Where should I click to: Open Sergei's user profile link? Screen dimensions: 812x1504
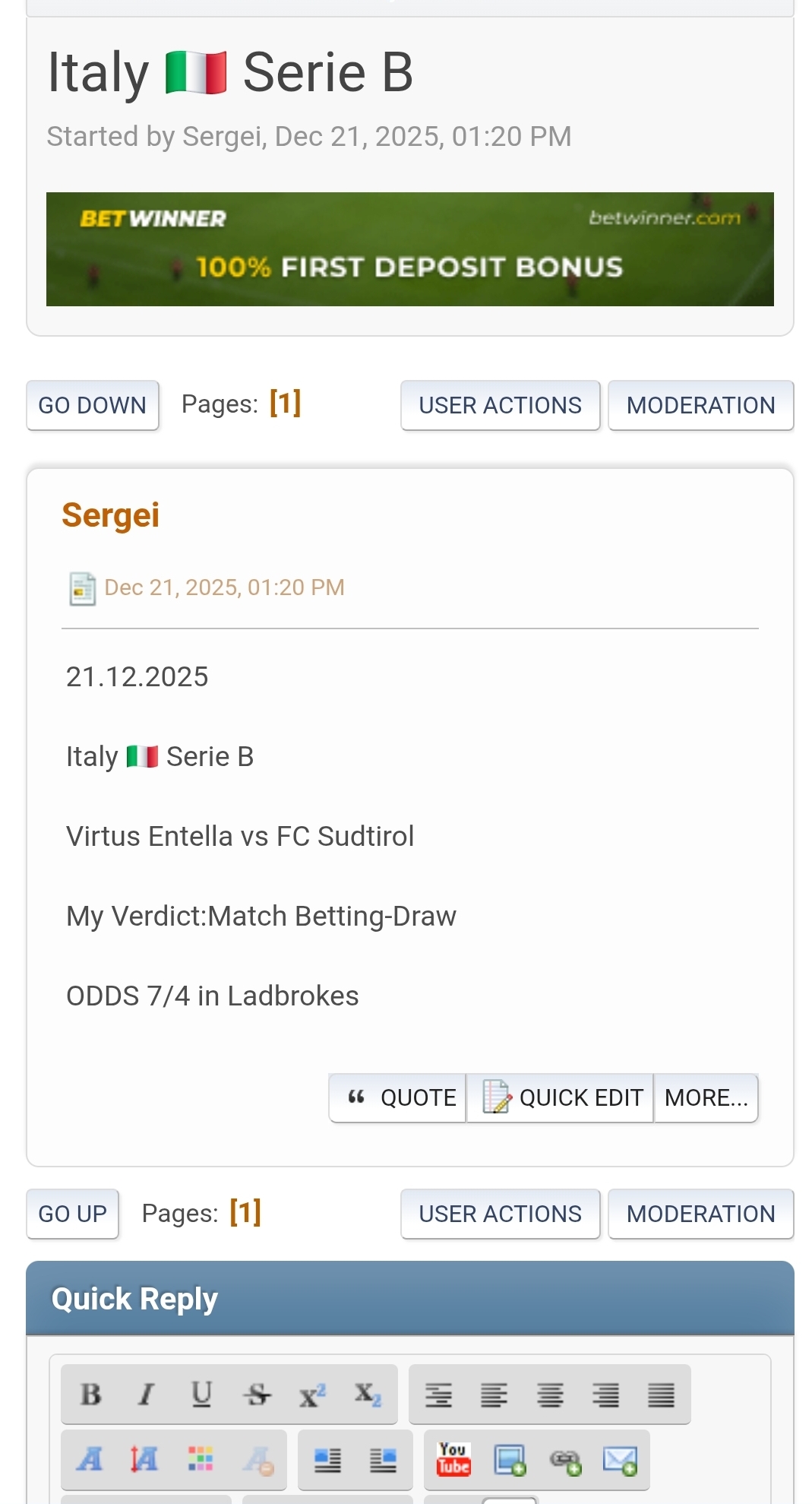111,515
